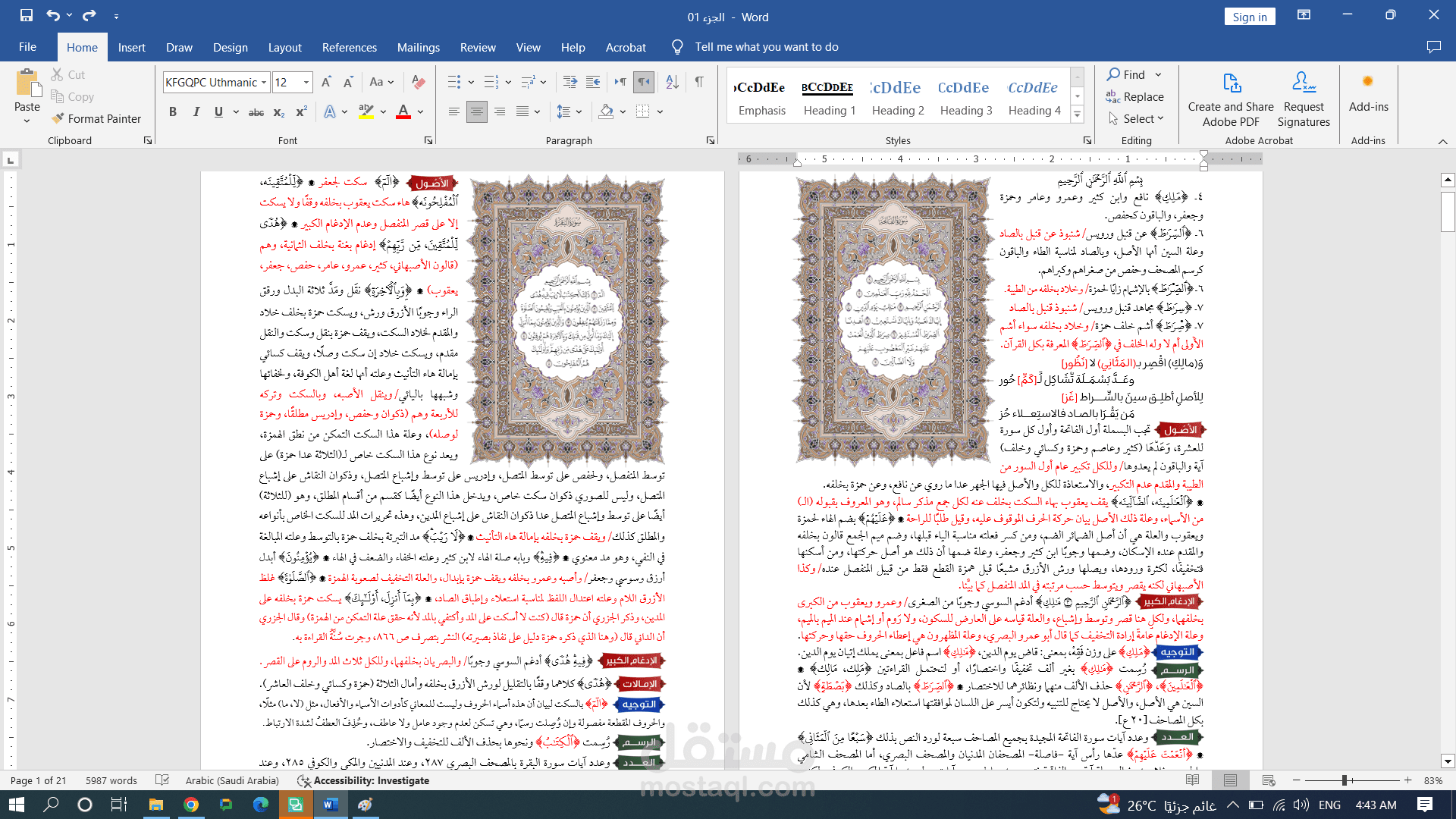Open the Find tool
Viewport: 1456px width, 819px height.
(x=1128, y=74)
